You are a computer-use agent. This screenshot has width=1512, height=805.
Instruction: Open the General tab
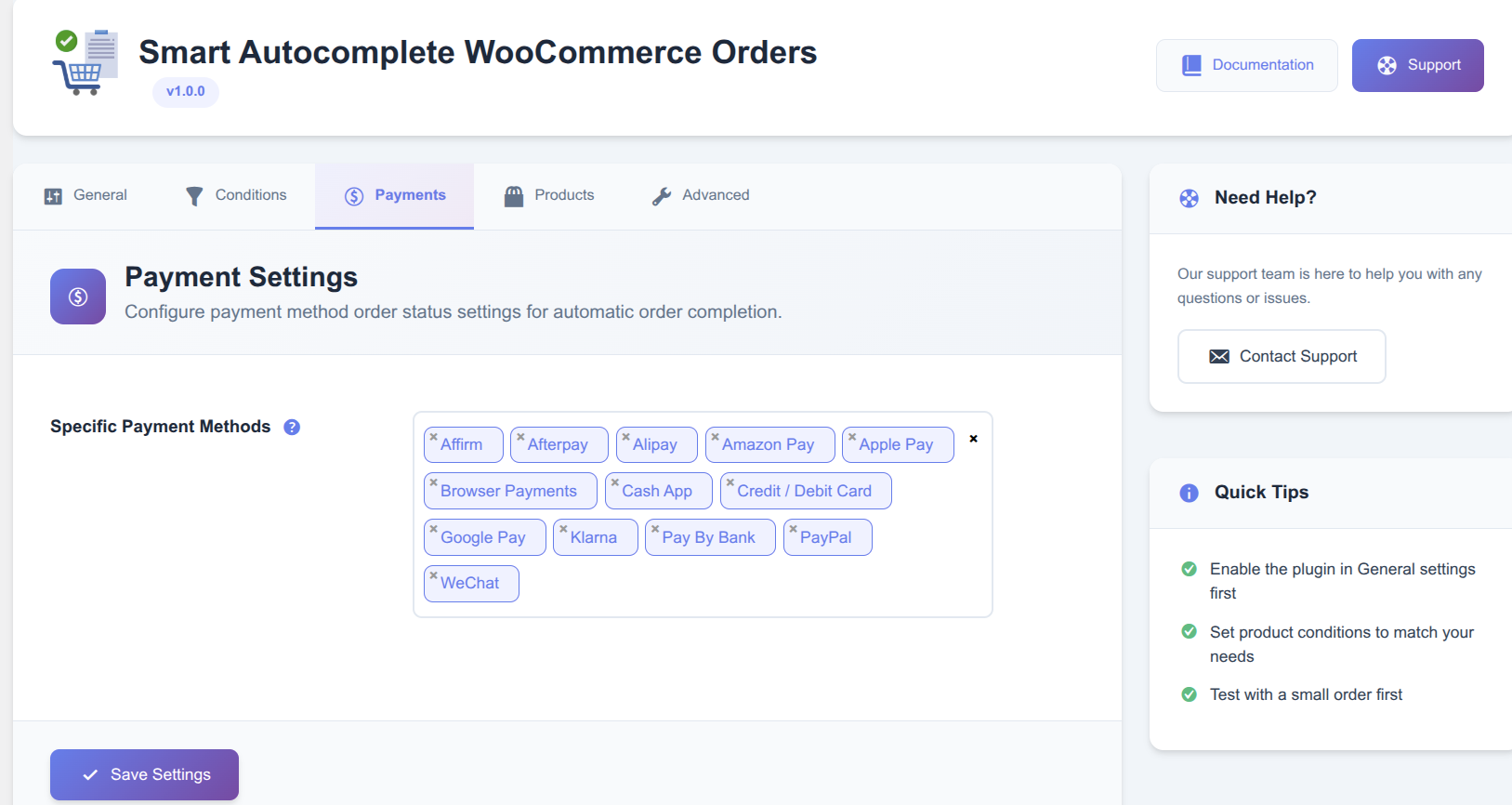(85, 196)
